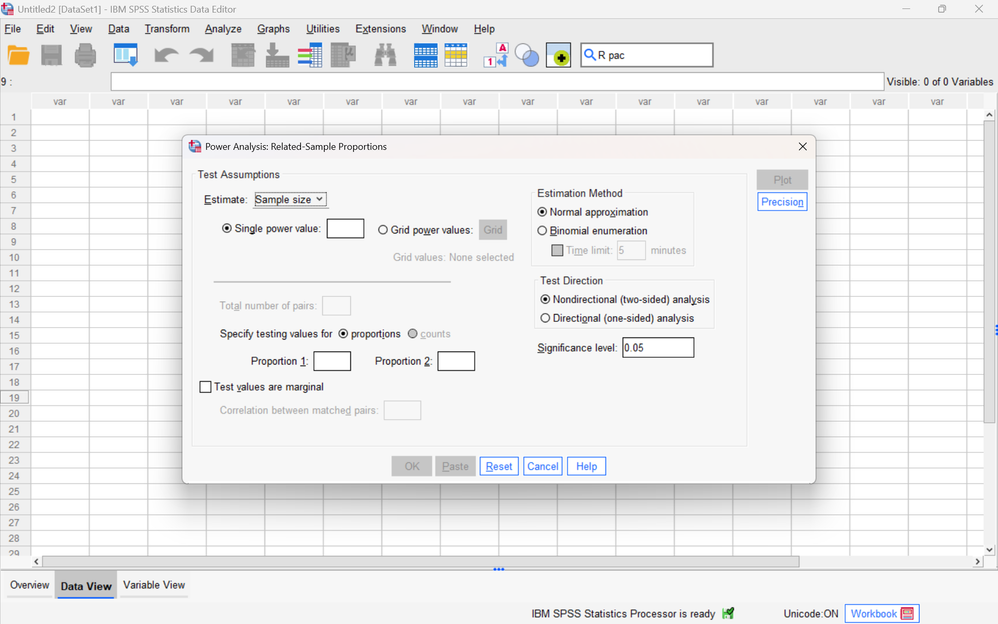Click the Select Cases toolbar icon

point(456,55)
